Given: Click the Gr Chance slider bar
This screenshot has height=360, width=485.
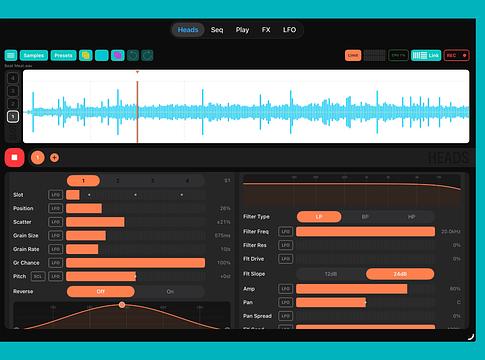Looking at the screenshot, I should [x=136, y=263].
